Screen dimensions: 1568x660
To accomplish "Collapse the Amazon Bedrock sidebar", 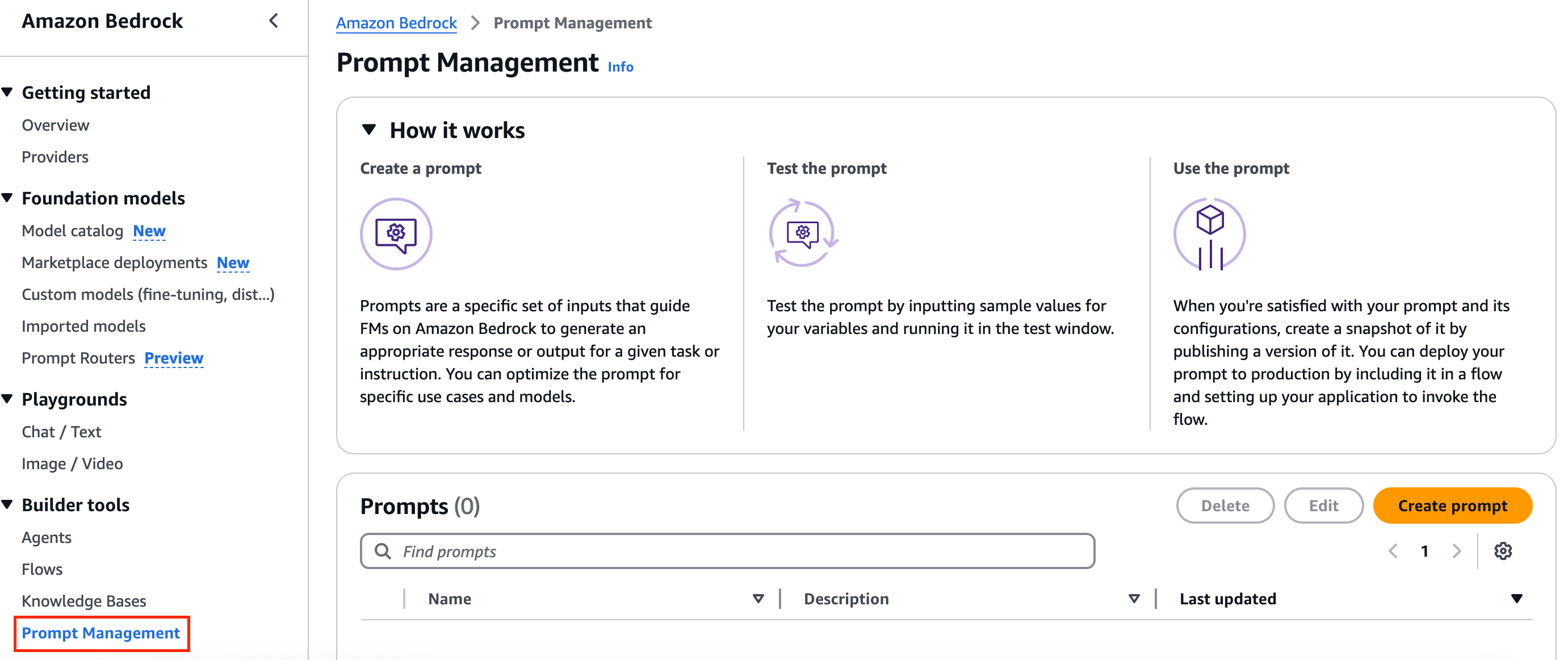I will [274, 22].
